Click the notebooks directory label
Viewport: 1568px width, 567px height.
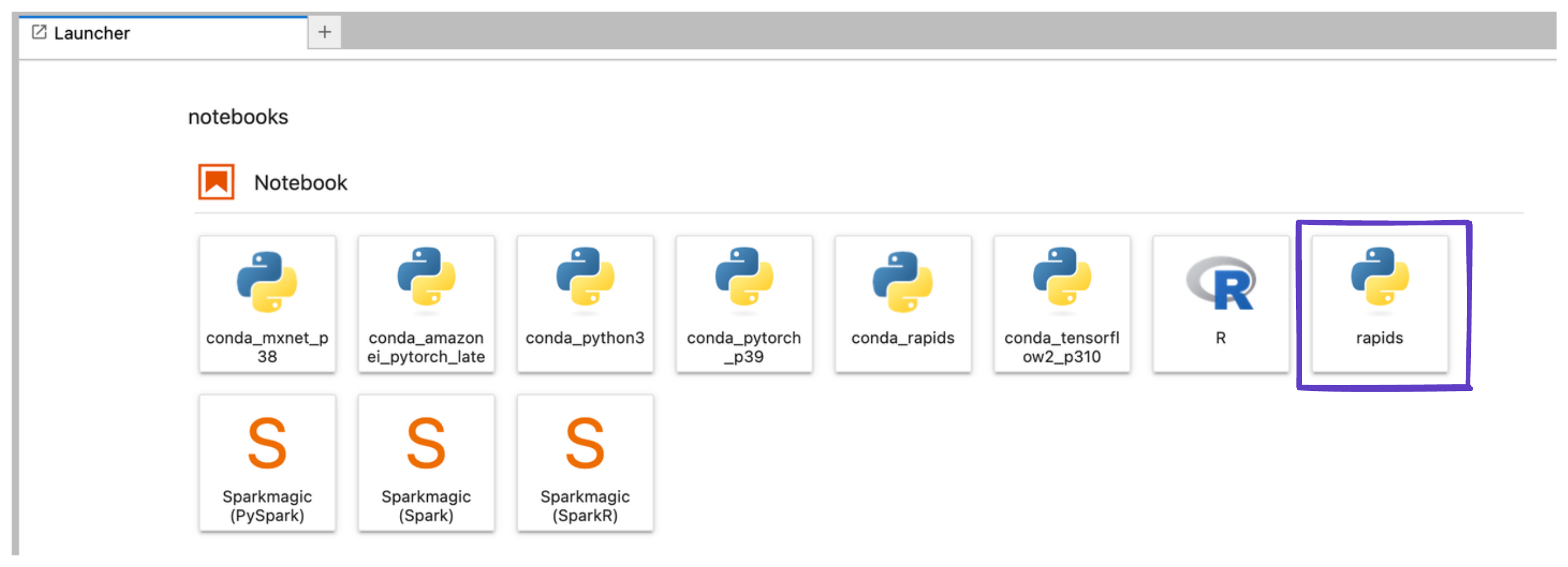pos(238,116)
